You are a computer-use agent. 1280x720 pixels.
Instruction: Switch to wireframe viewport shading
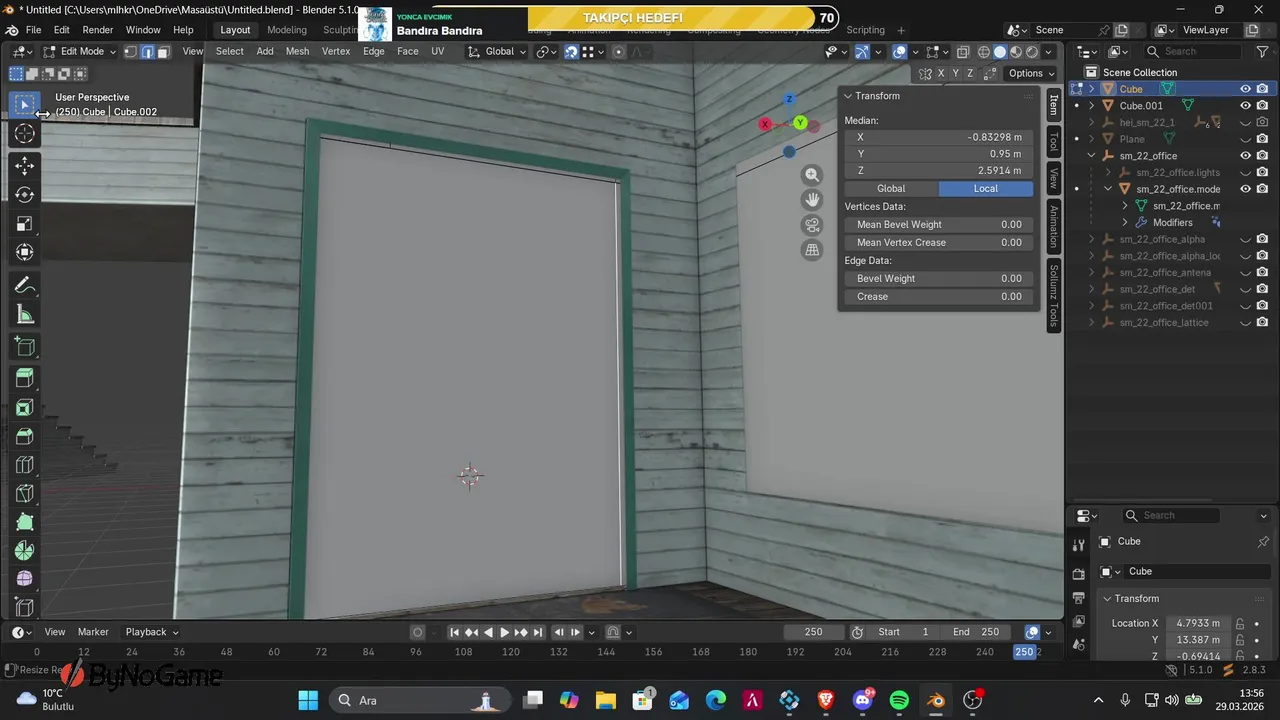[984, 52]
